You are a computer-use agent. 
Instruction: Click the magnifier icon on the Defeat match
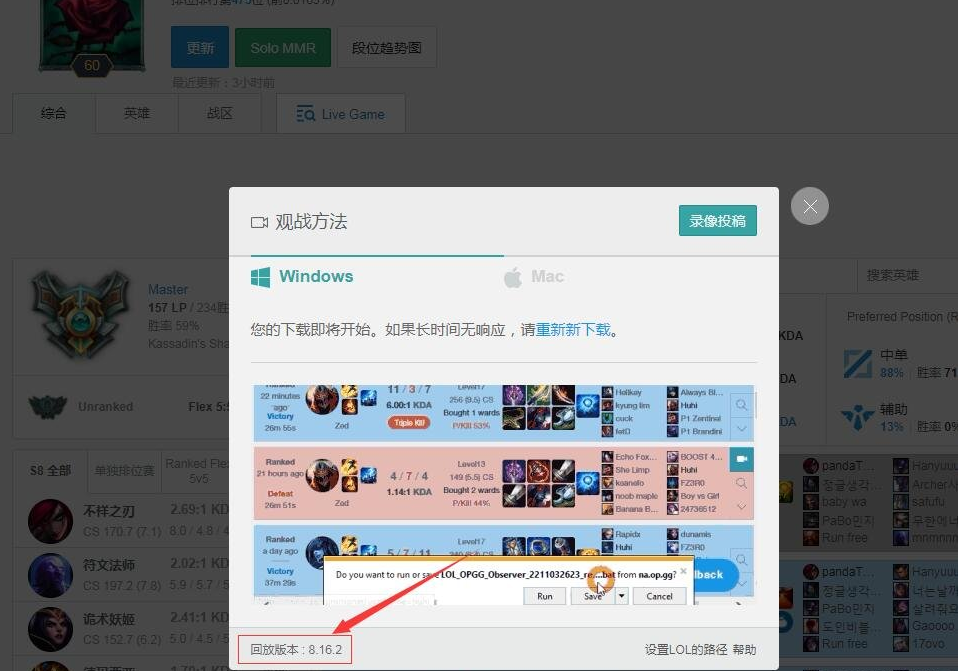741,483
